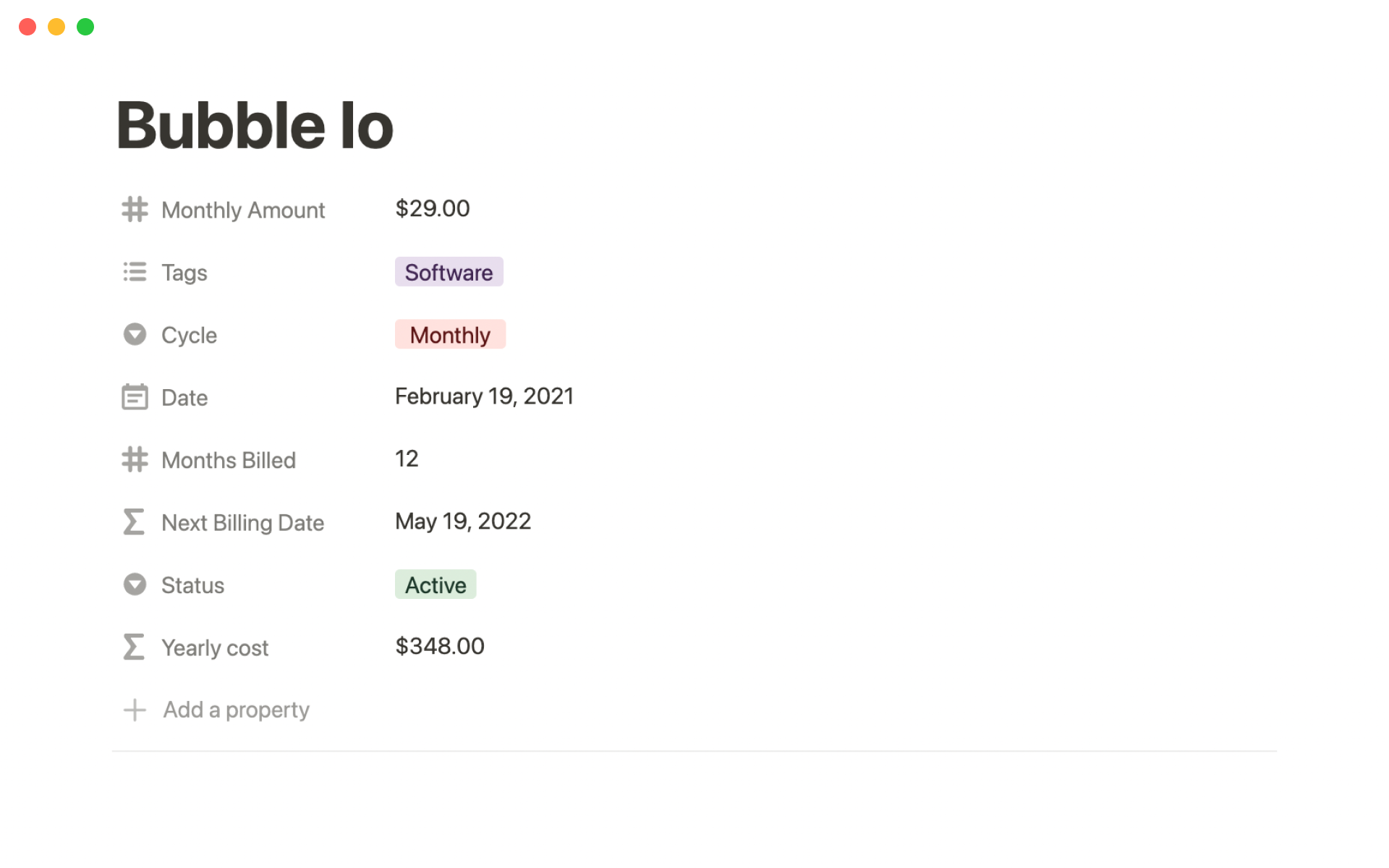Click the select icon beside Status
Image resolution: width=1389 pixels, height=868 pixels.
point(135,584)
